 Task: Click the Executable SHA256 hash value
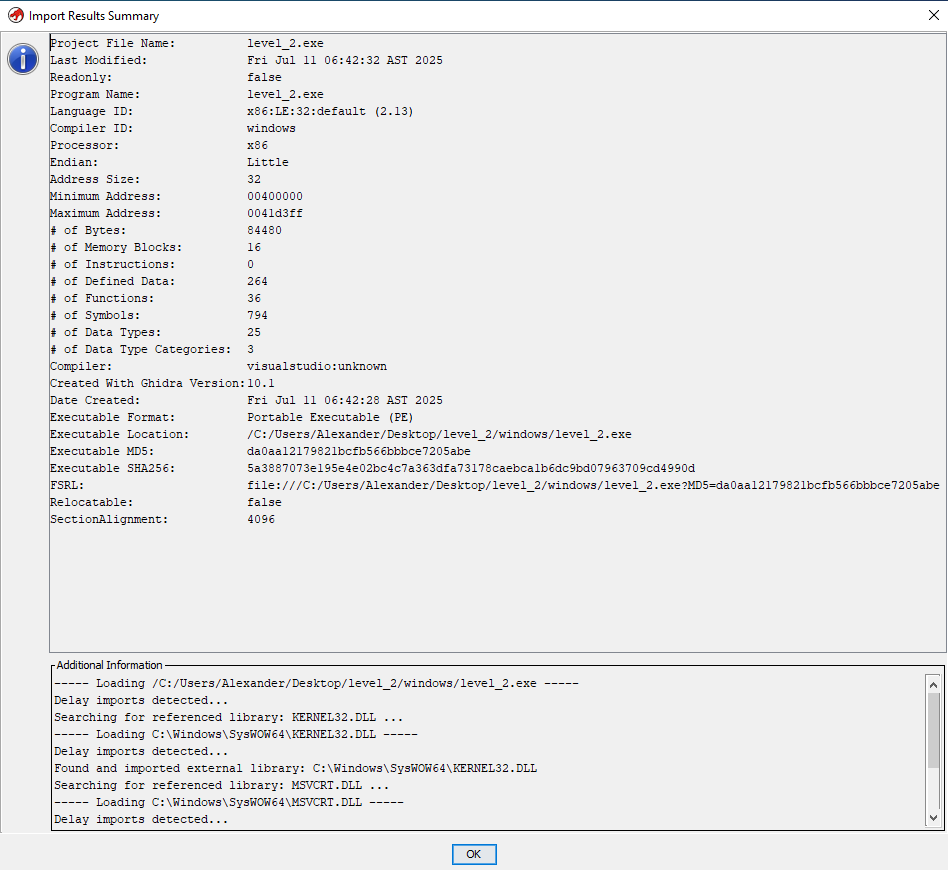coord(471,468)
